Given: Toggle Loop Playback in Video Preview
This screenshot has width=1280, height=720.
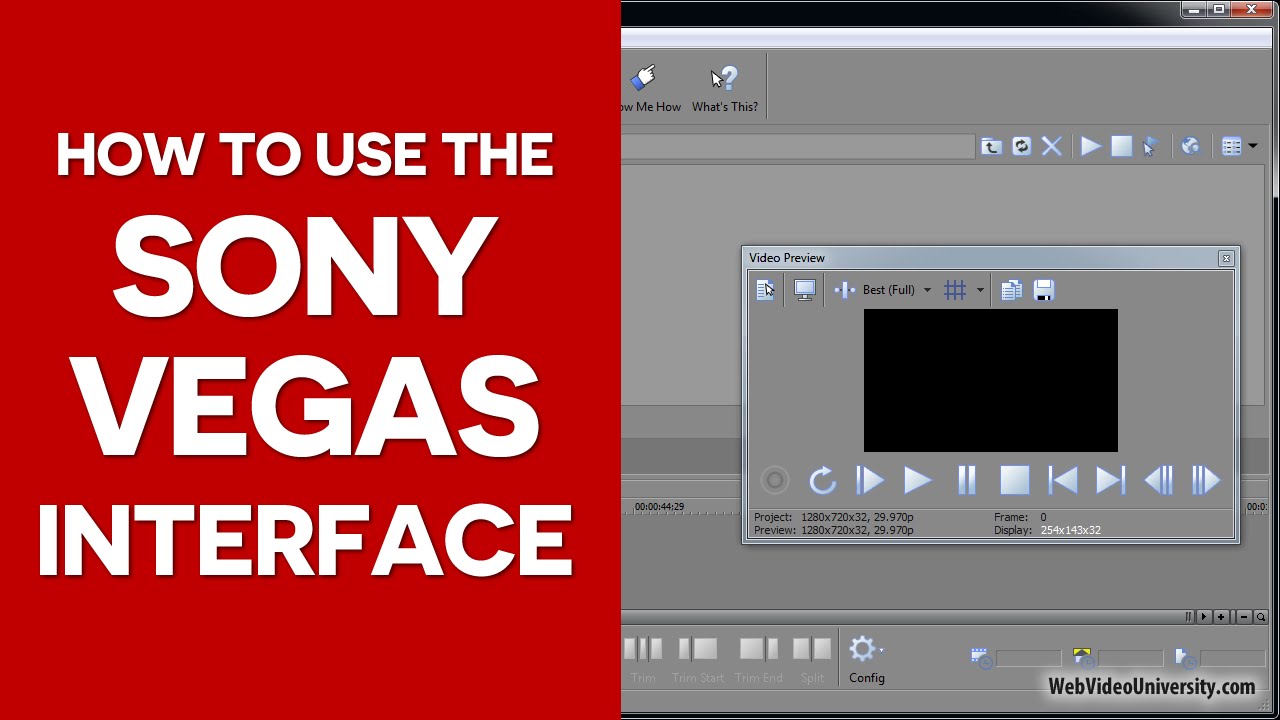Looking at the screenshot, I should (822, 481).
